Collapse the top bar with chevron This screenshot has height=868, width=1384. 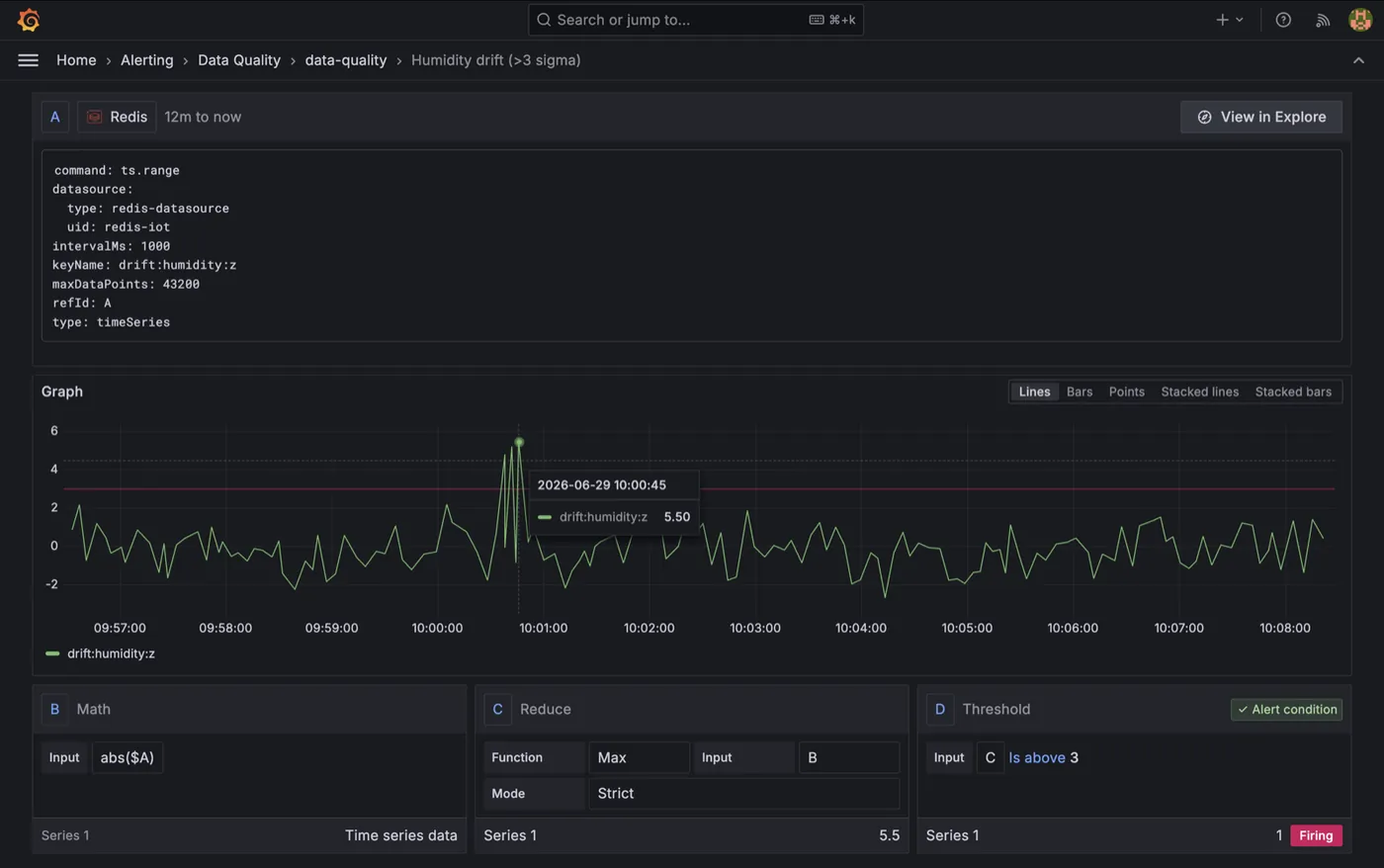click(x=1358, y=60)
